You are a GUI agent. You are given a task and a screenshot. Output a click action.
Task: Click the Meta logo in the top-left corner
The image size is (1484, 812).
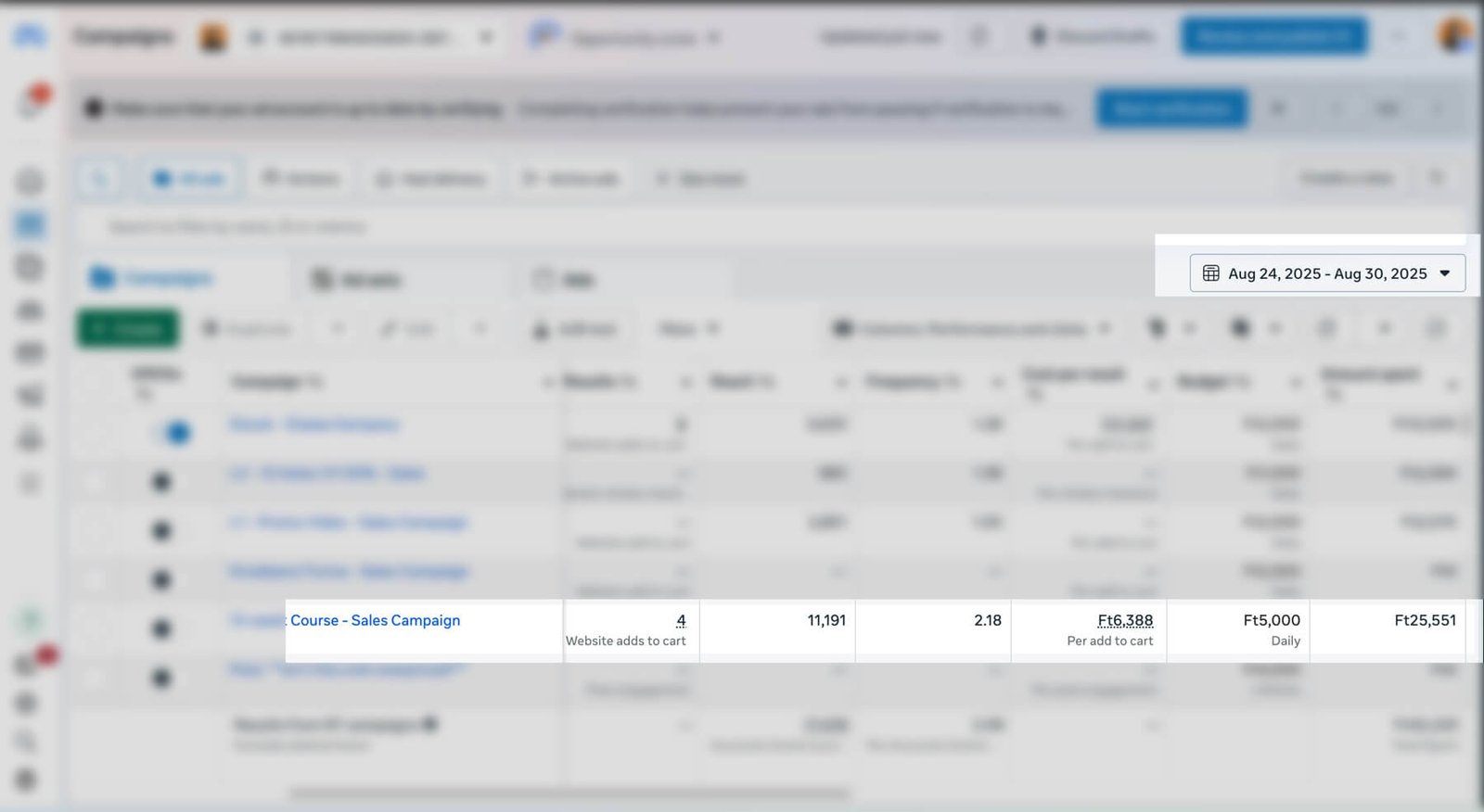pyautogui.click(x=30, y=36)
